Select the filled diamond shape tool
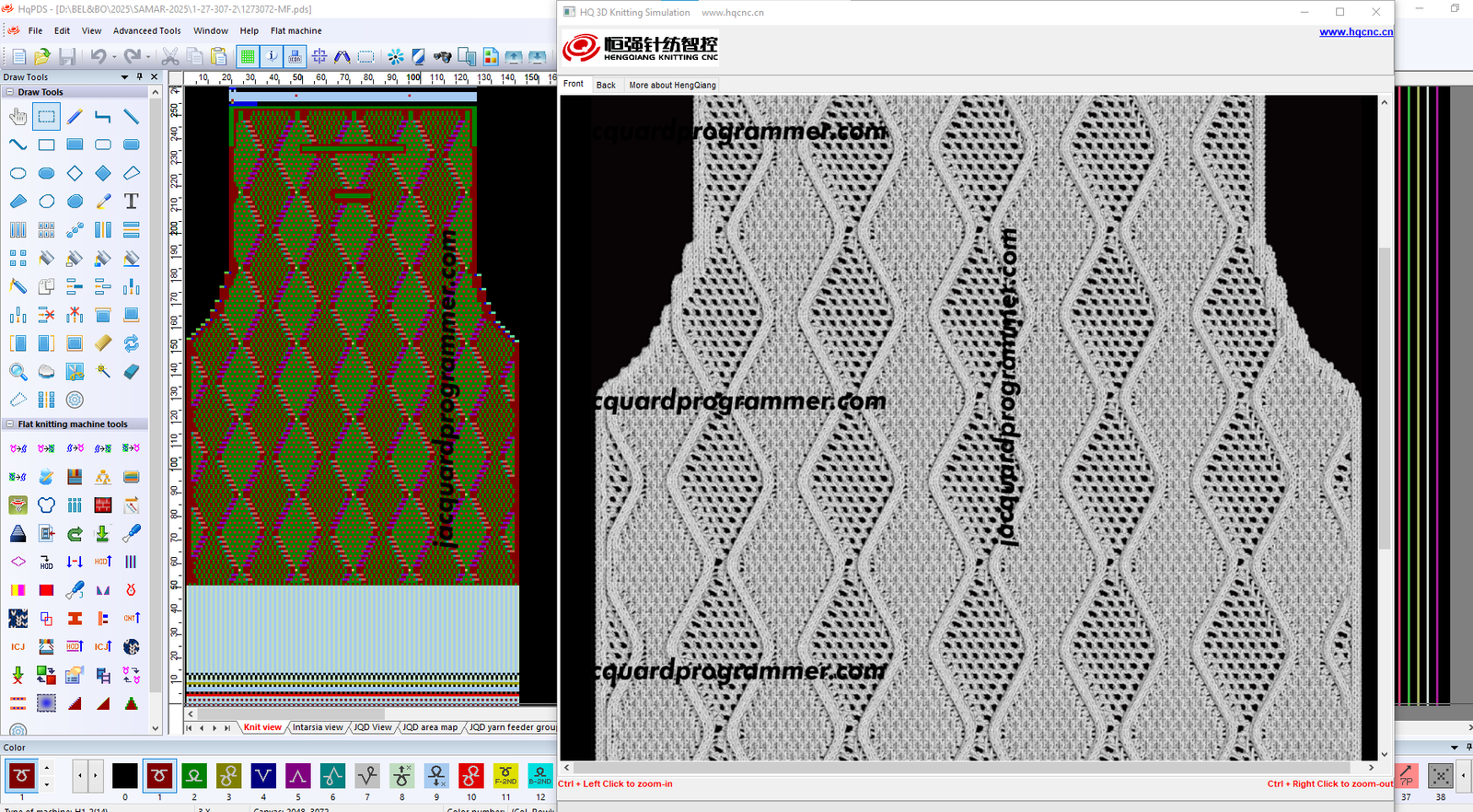The width and height of the screenshot is (1473, 812). pyautogui.click(x=103, y=173)
